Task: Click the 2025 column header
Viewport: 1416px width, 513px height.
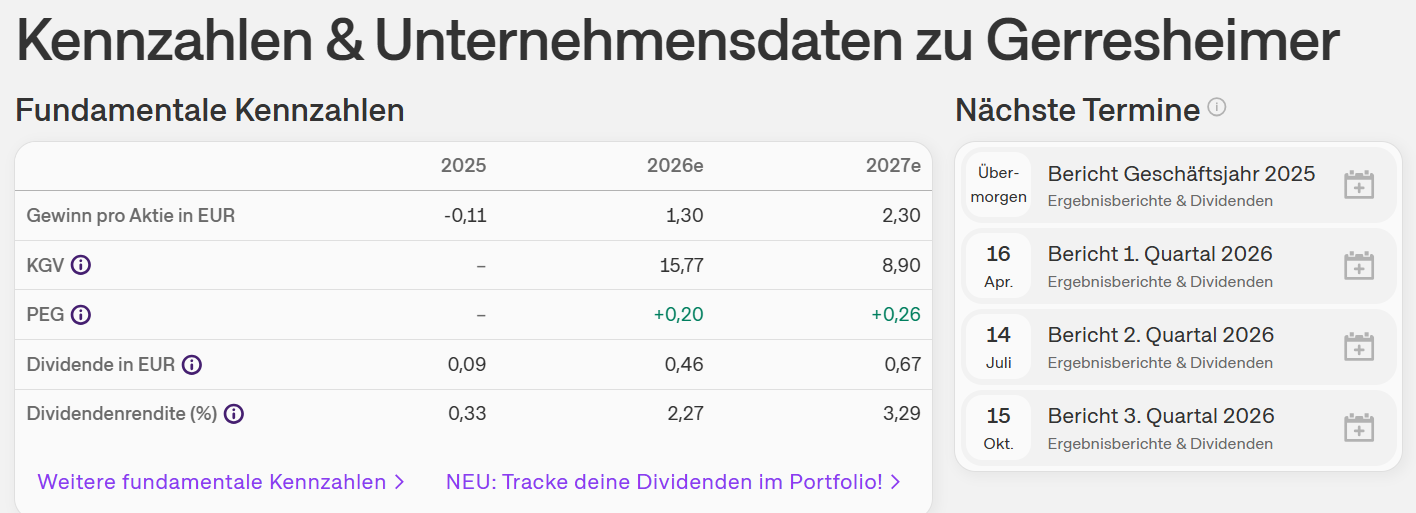Action: tap(463, 166)
